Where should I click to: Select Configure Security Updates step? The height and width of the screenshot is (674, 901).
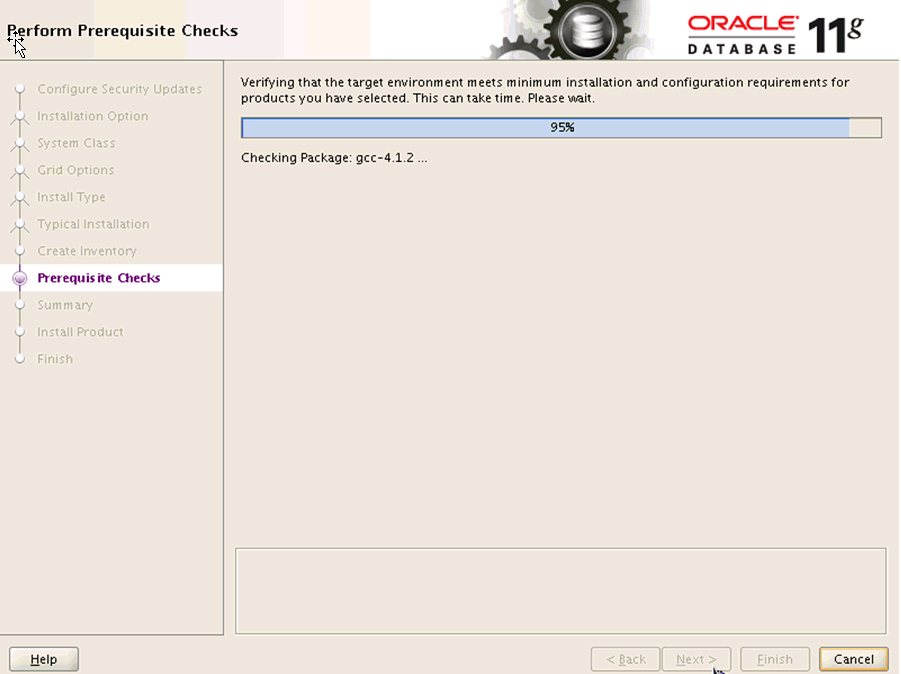click(120, 89)
